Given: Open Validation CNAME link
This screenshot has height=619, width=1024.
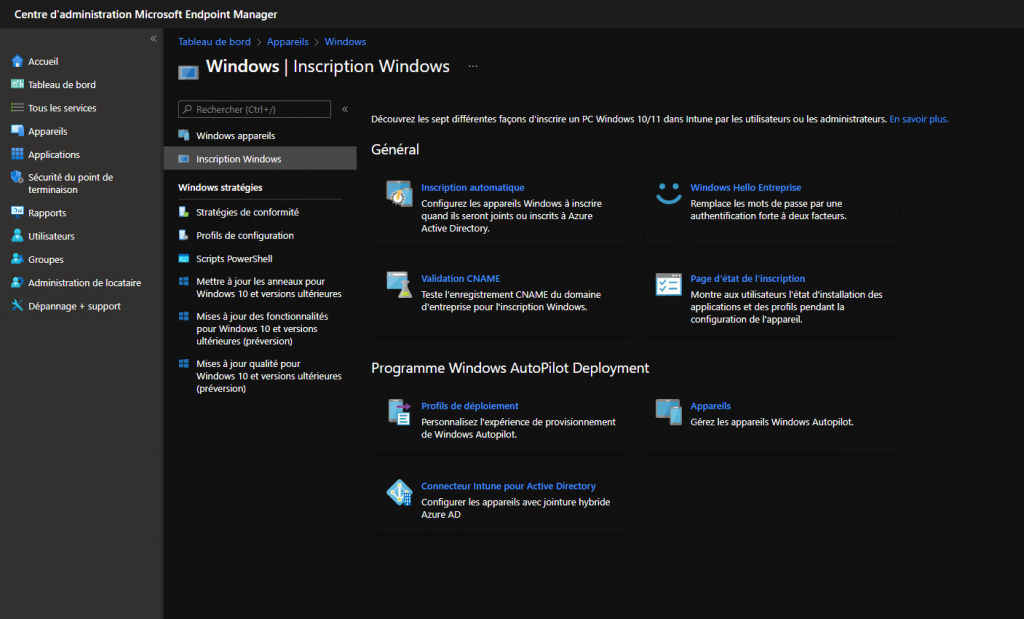Looking at the screenshot, I should coord(460,278).
